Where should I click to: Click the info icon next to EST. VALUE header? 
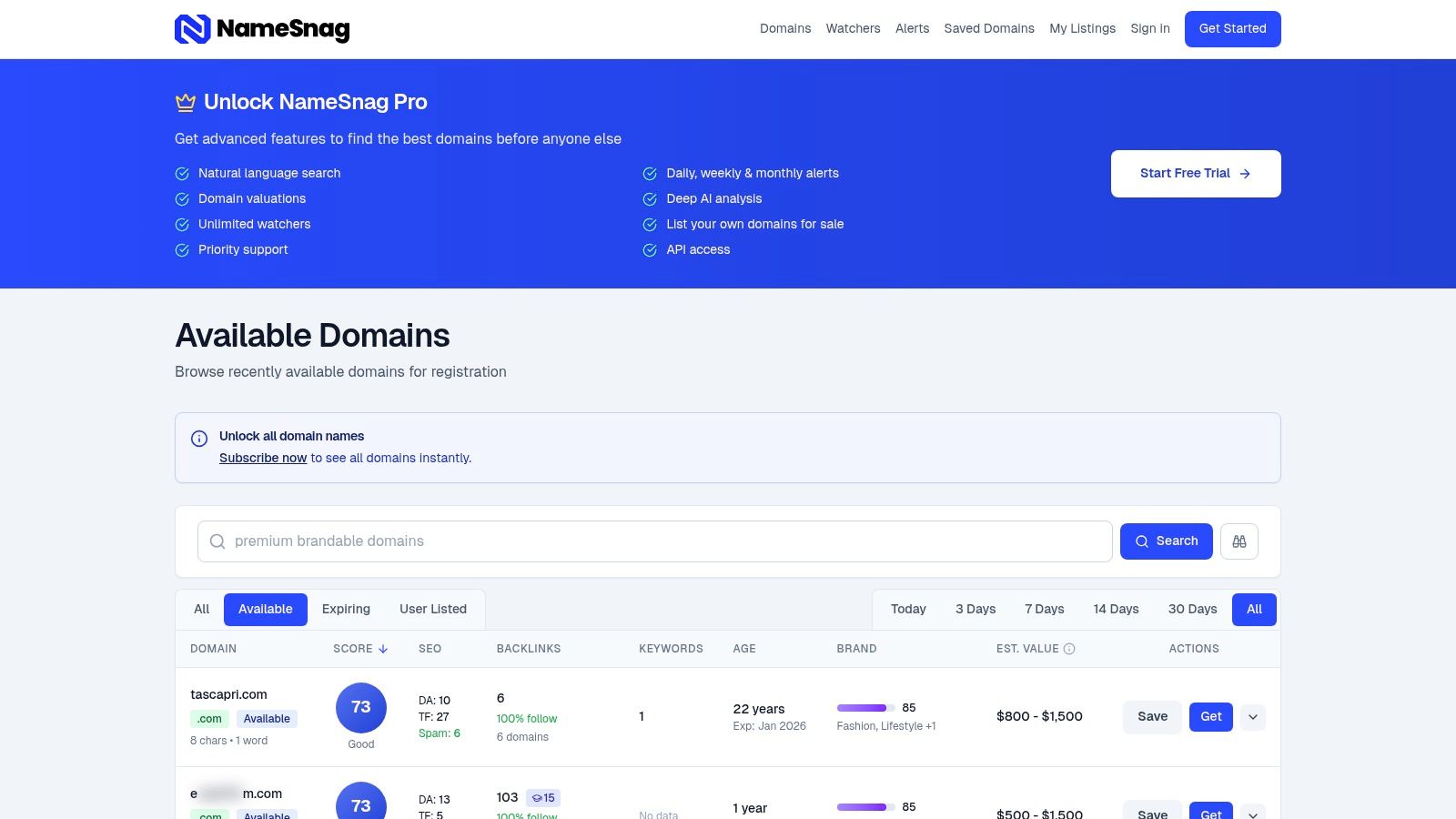(1069, 649)
